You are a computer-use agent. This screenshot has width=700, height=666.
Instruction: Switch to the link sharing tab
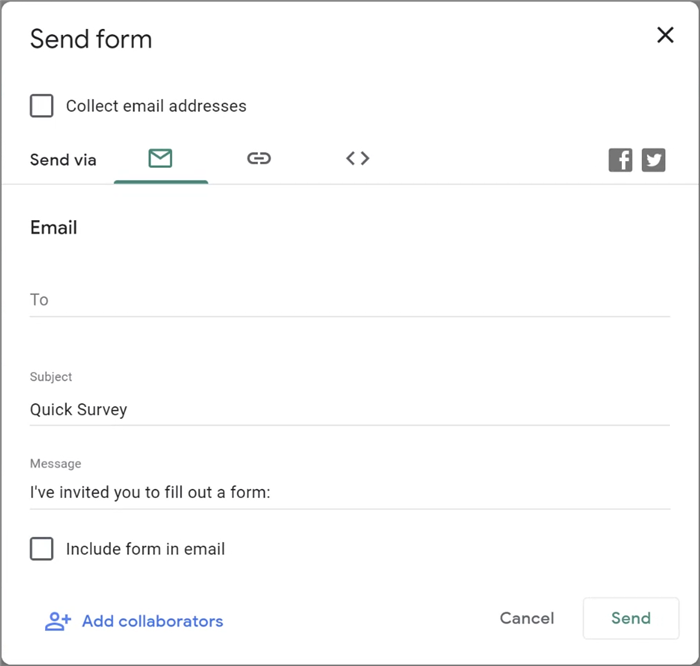pyautogui.click(x=259, y=158)
